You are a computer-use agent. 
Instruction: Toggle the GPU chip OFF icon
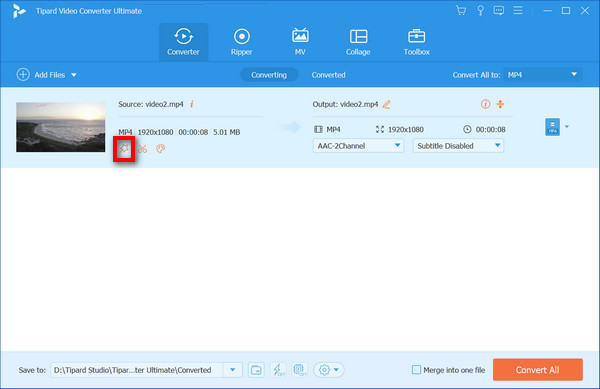300,370
